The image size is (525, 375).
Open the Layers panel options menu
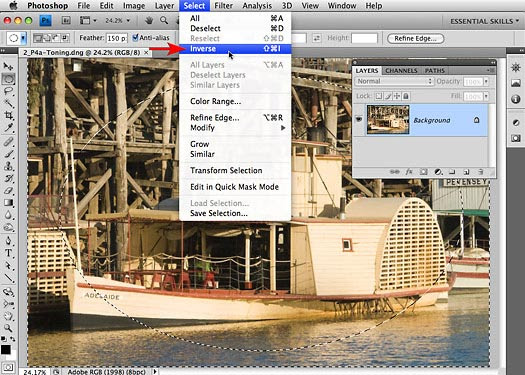click(x=490, y=70)
